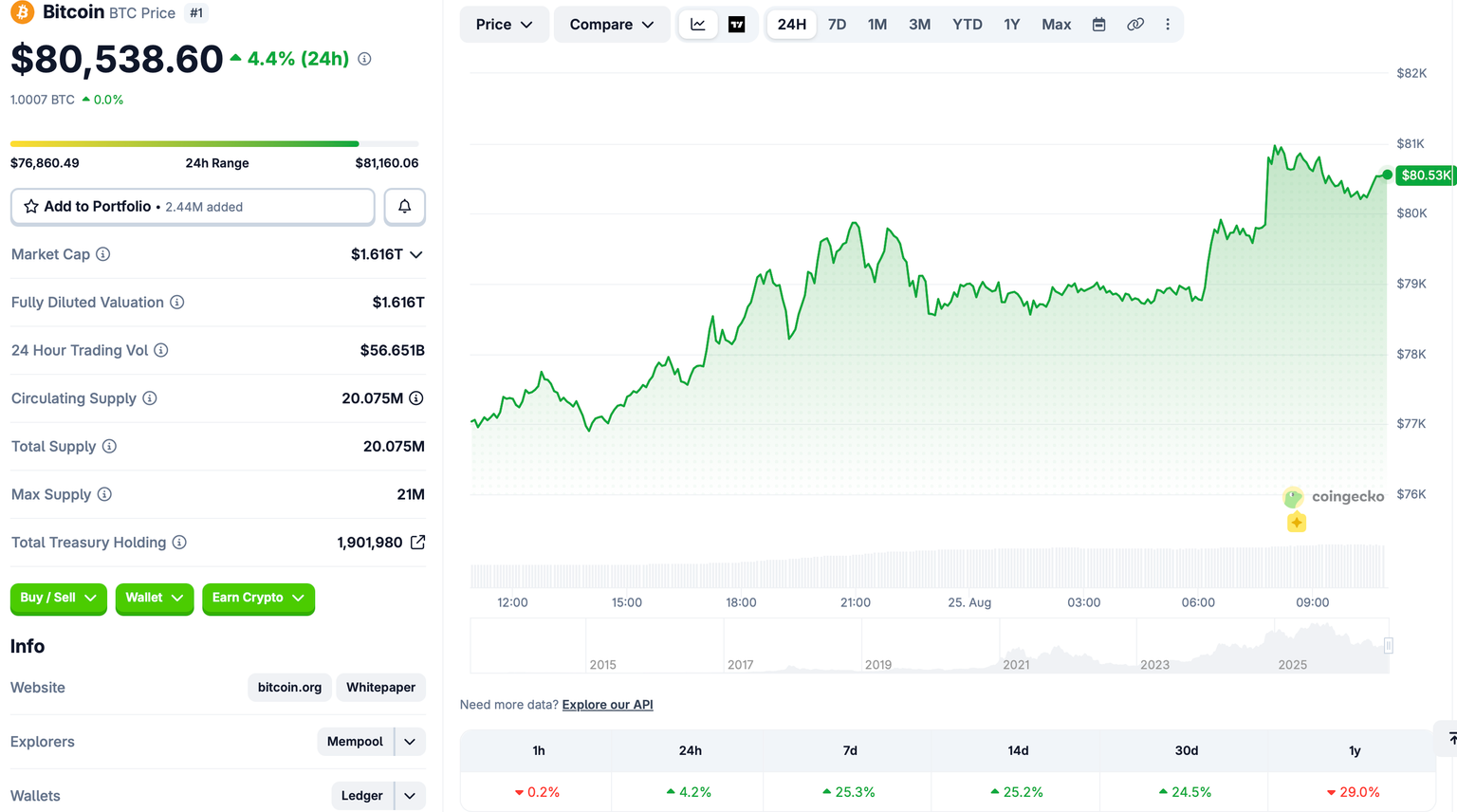
Task: Expand the Market Cap value chevron
Action: [x=415, y=254]
